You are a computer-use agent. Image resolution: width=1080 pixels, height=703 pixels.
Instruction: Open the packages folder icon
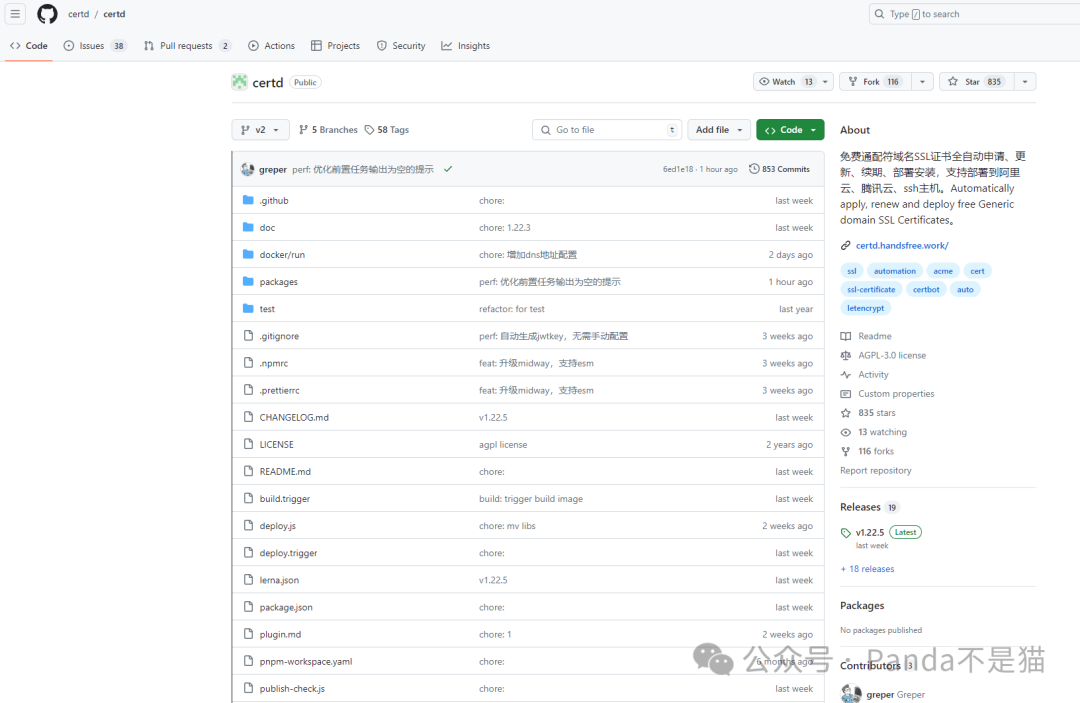click(x=248, y=282)
